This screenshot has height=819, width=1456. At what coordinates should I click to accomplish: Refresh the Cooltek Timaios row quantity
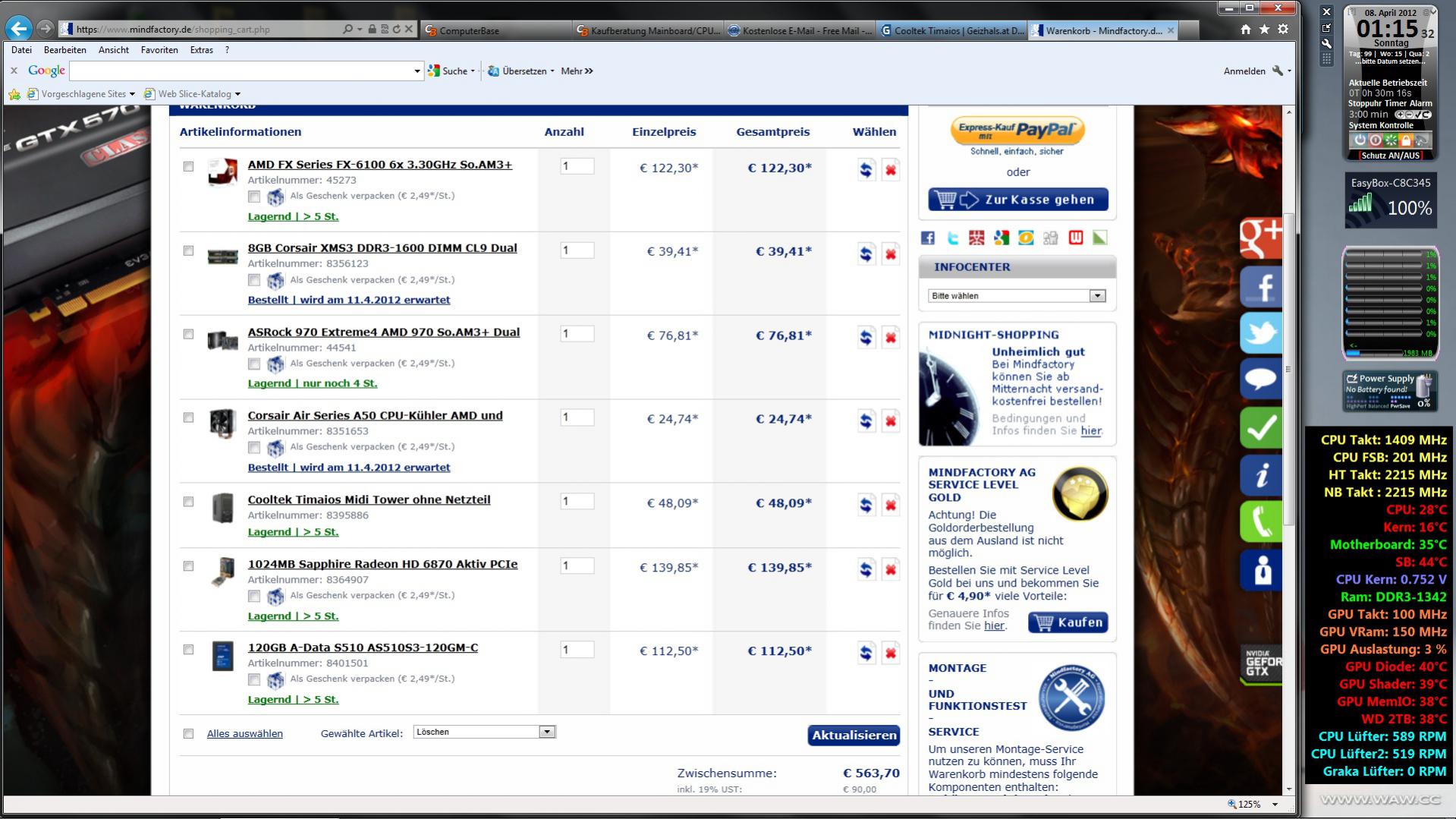(x=866, y=505)
